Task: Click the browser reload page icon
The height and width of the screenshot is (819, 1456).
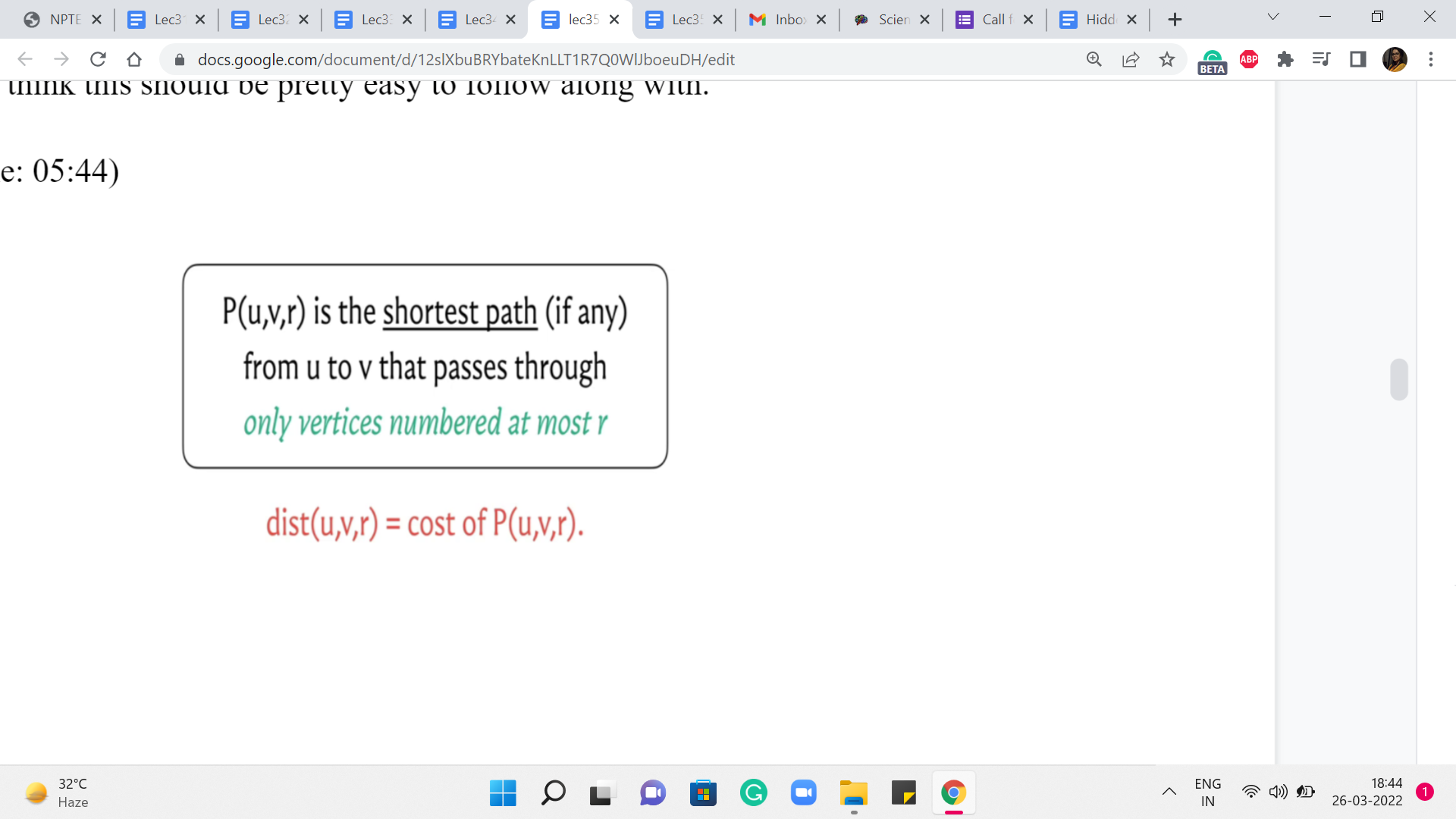Action: [98, 59]
